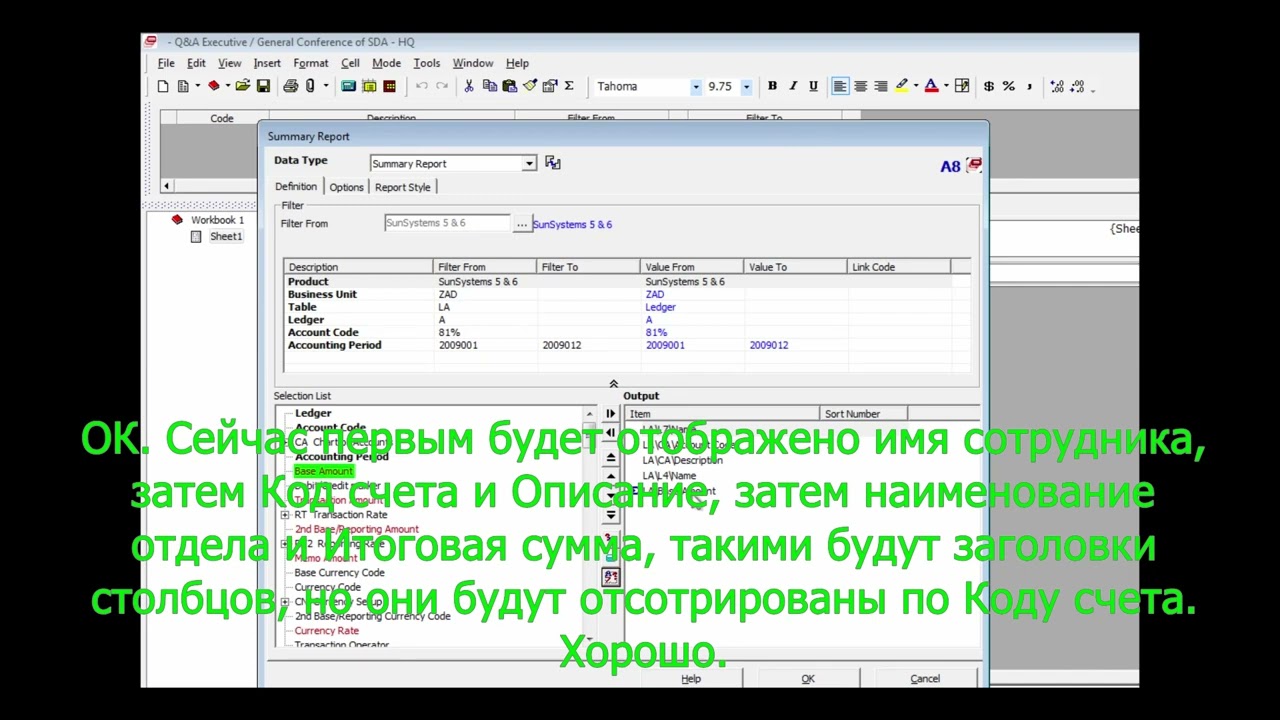Open the Format menu
This screenshot has width=1280, height=720.
coord(311,63)
